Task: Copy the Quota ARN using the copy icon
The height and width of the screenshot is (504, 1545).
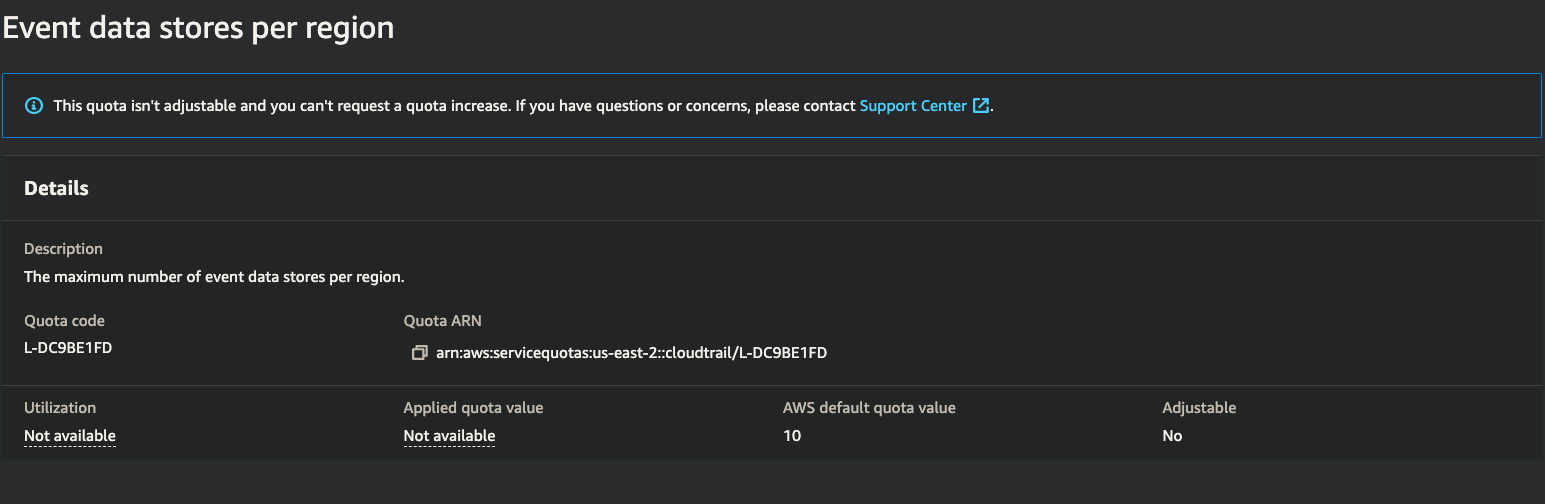Action: click(x=419, y=353)
